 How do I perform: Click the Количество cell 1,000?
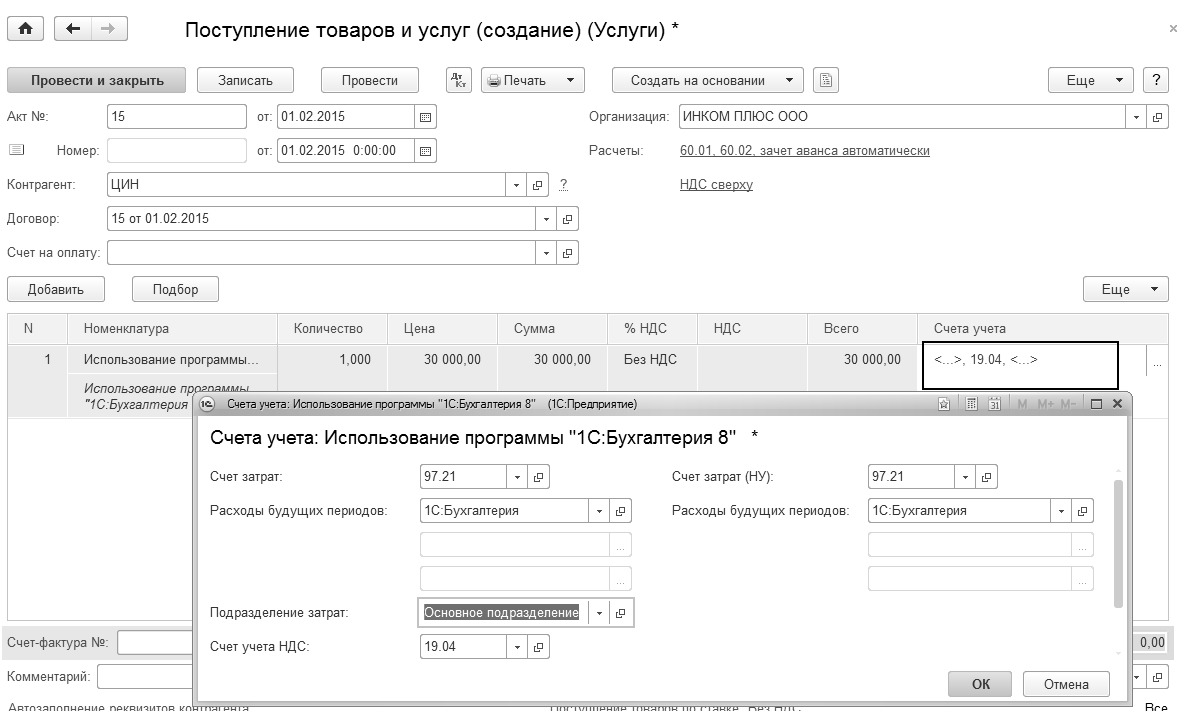tap(332, 360)
